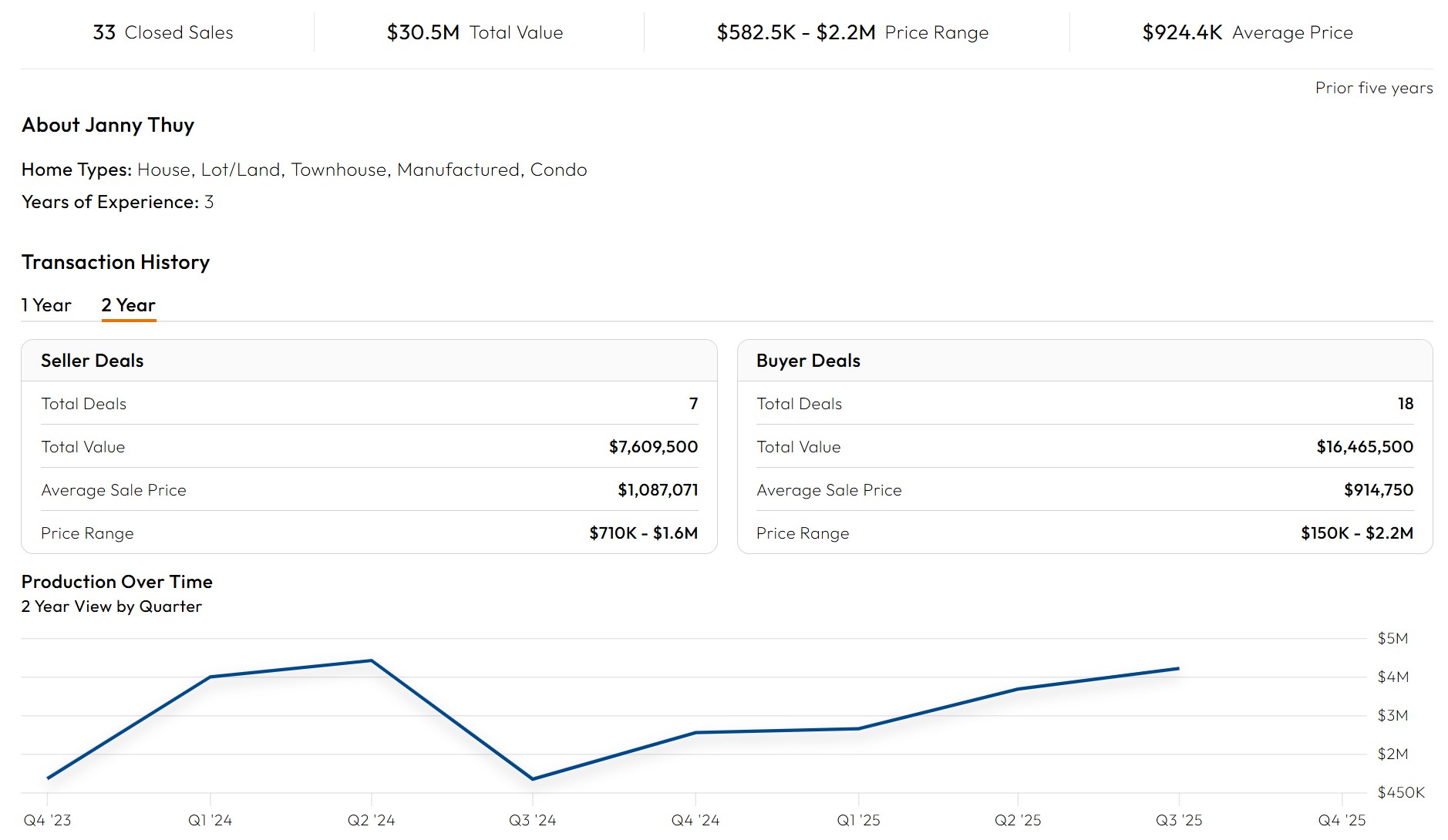Click the Q3 '25 end point of line
The width and height of the screenshot is (1448, 840).
[x=1178, y=668]
